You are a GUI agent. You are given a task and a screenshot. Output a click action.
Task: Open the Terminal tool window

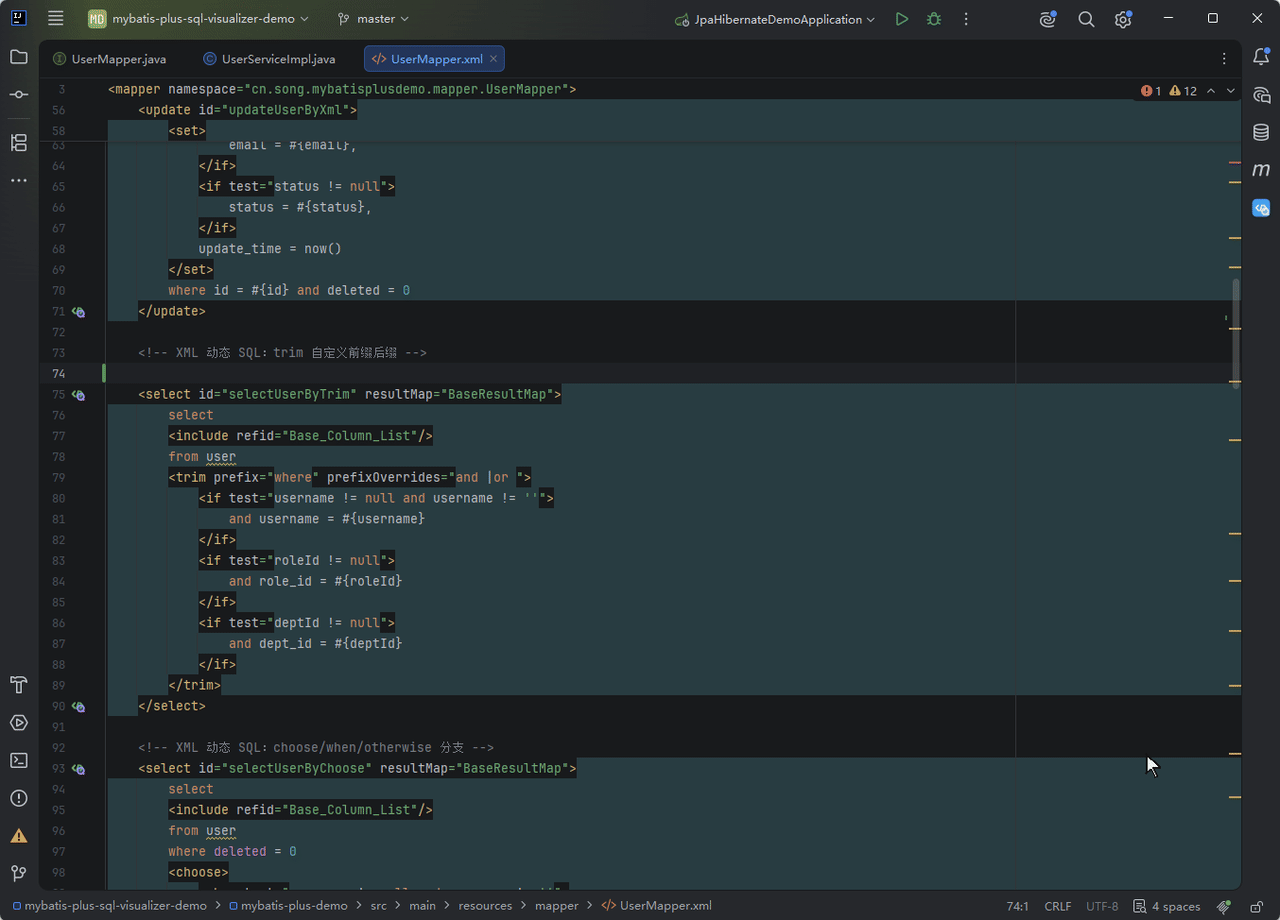point(19,760)
